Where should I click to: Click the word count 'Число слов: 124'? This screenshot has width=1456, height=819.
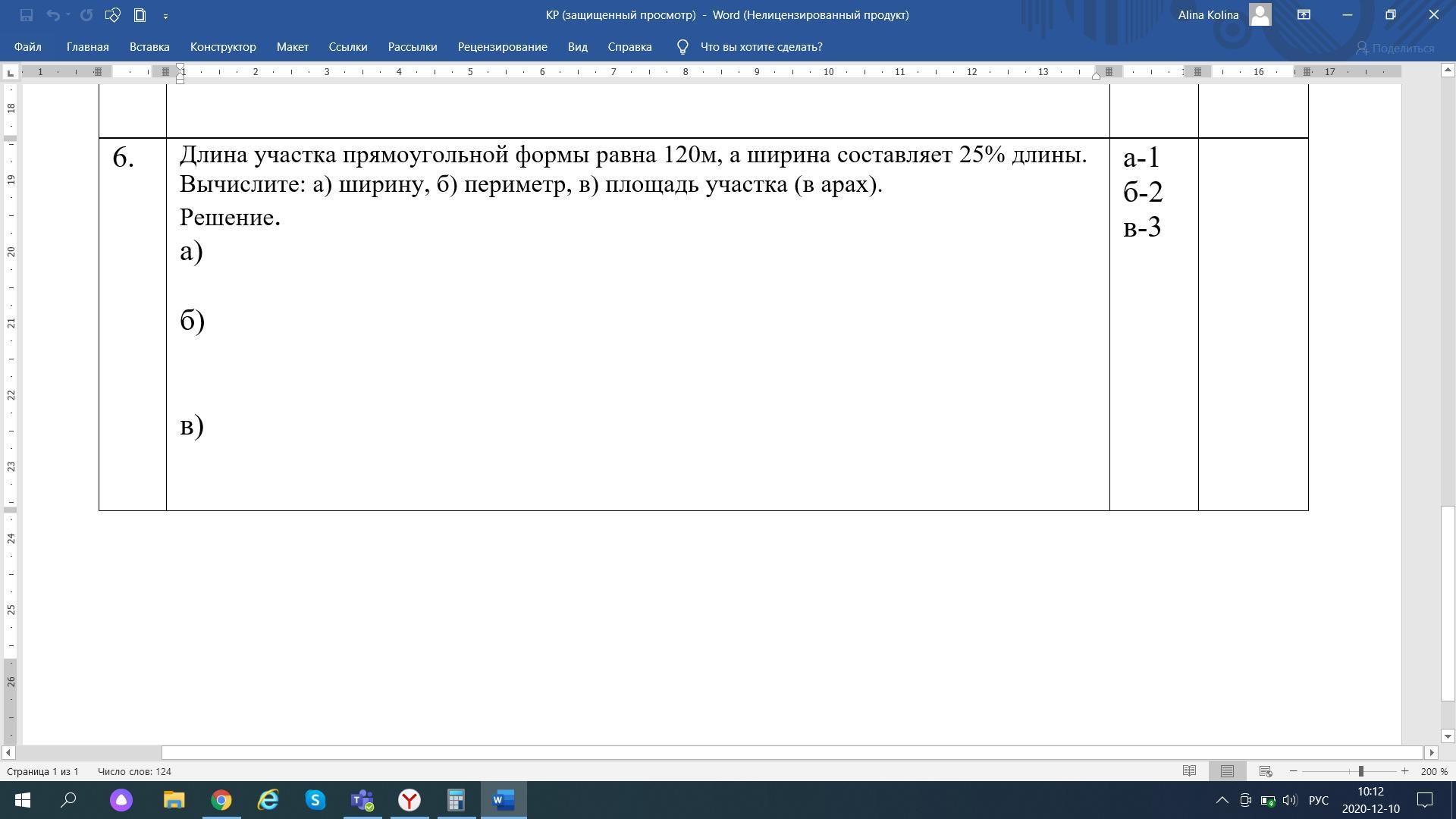(134, 771)
